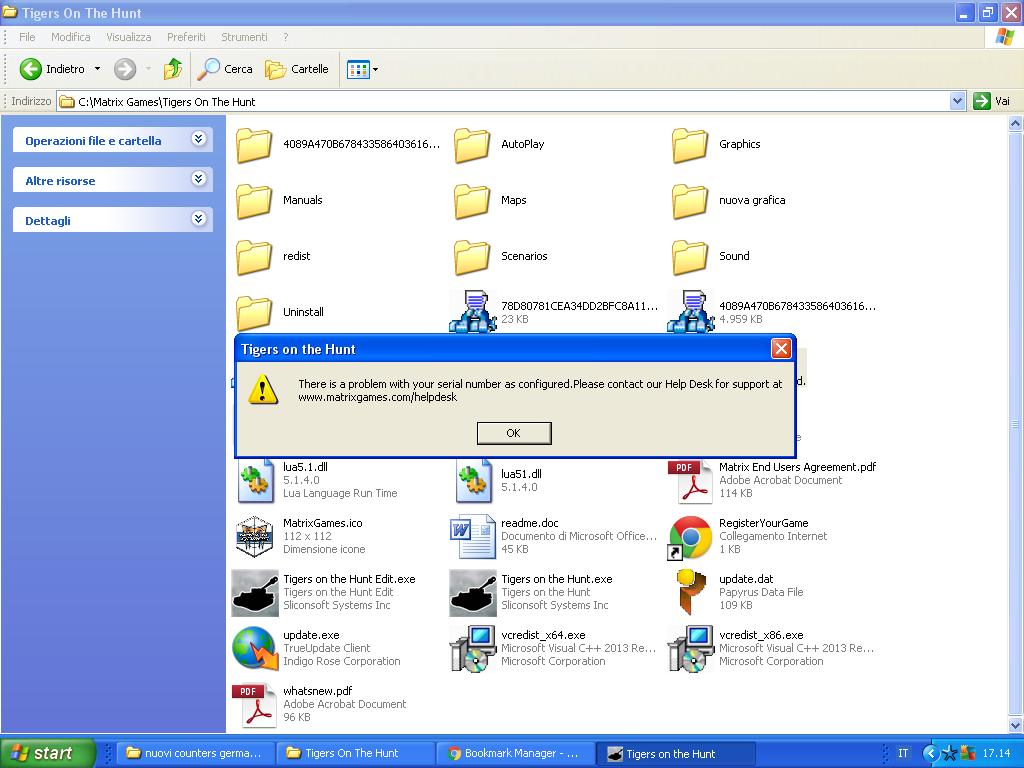
Task: Expand the address bar dropdown
Action: (x=957, y=101)
